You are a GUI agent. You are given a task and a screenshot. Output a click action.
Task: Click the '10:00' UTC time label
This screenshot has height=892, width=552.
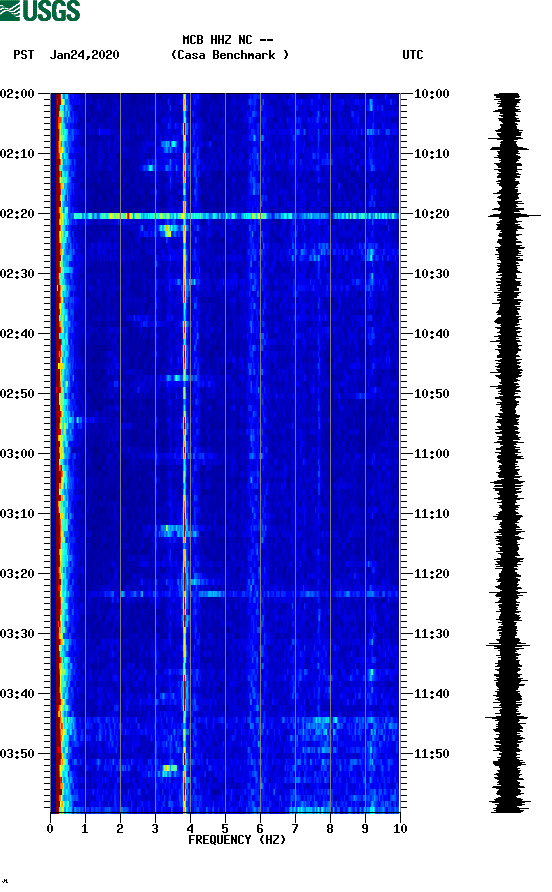coord(431,93)
